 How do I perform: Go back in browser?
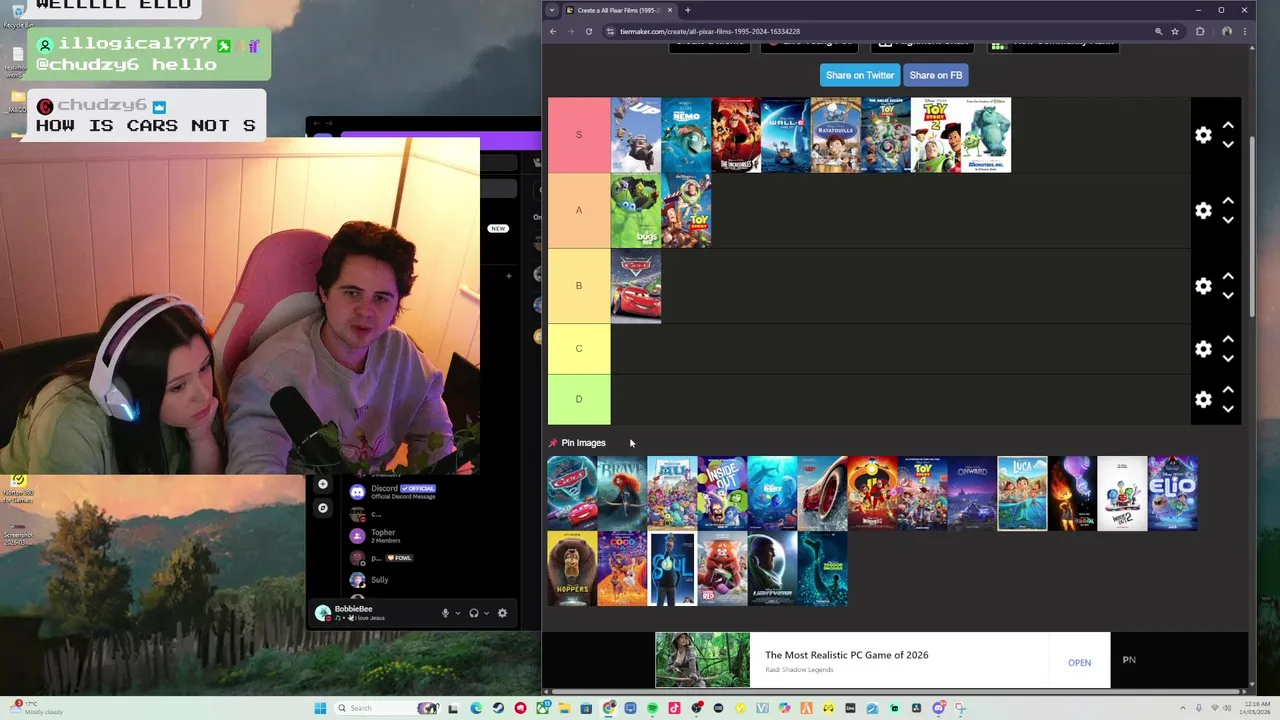[x=552, y=31]
